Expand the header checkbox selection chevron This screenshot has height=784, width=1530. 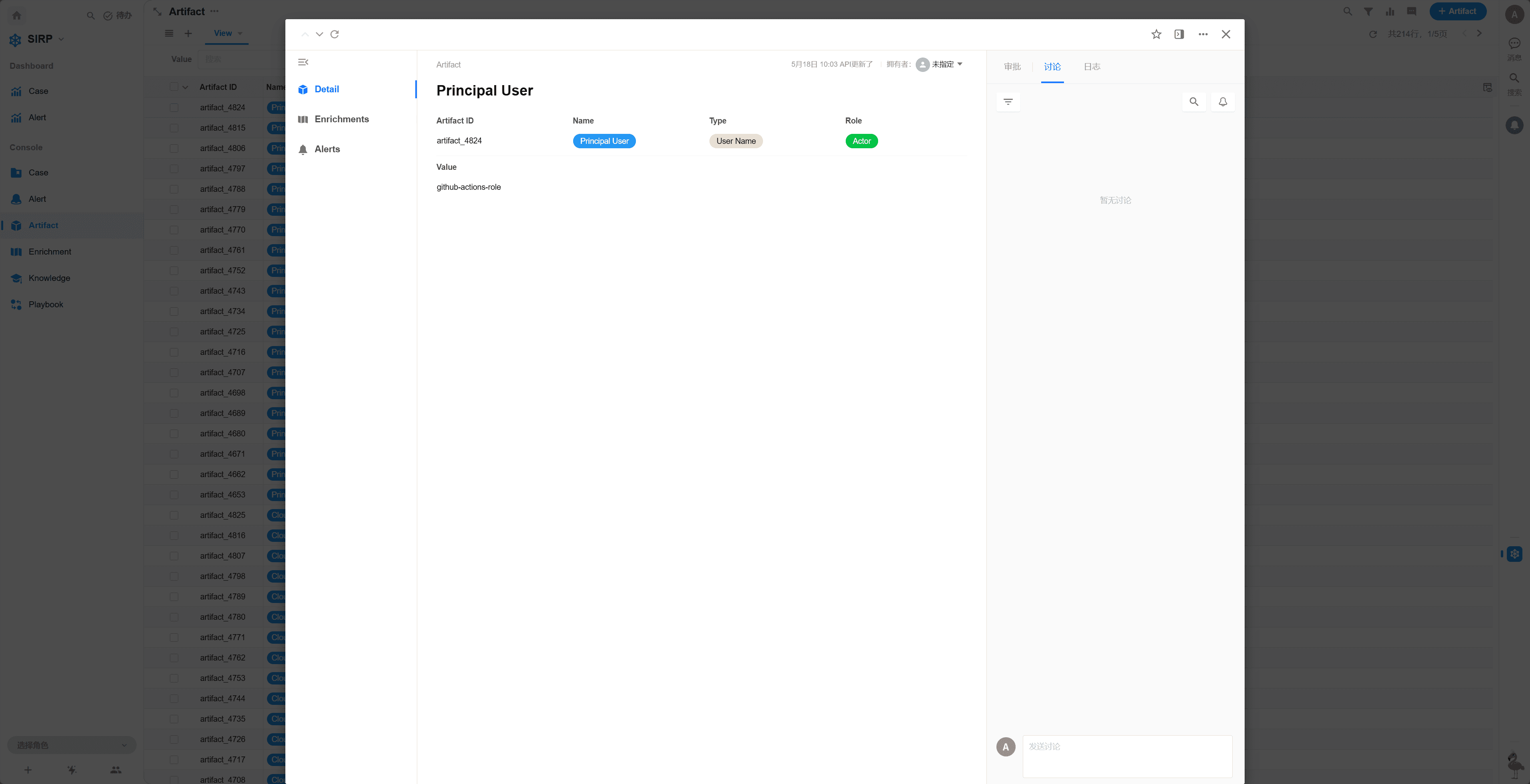pos(185,87)
